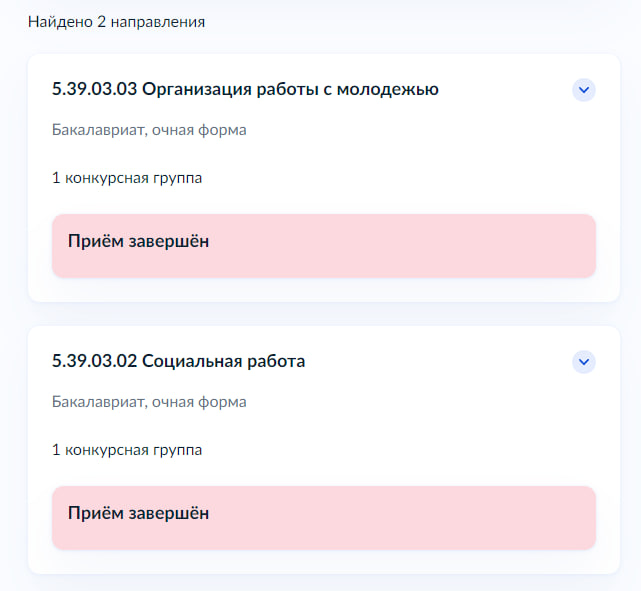Click the Приём завершён banner for 5.39.03.03
Image resolution: width=641 pixels, height=591 pixels.
(324, 246)
